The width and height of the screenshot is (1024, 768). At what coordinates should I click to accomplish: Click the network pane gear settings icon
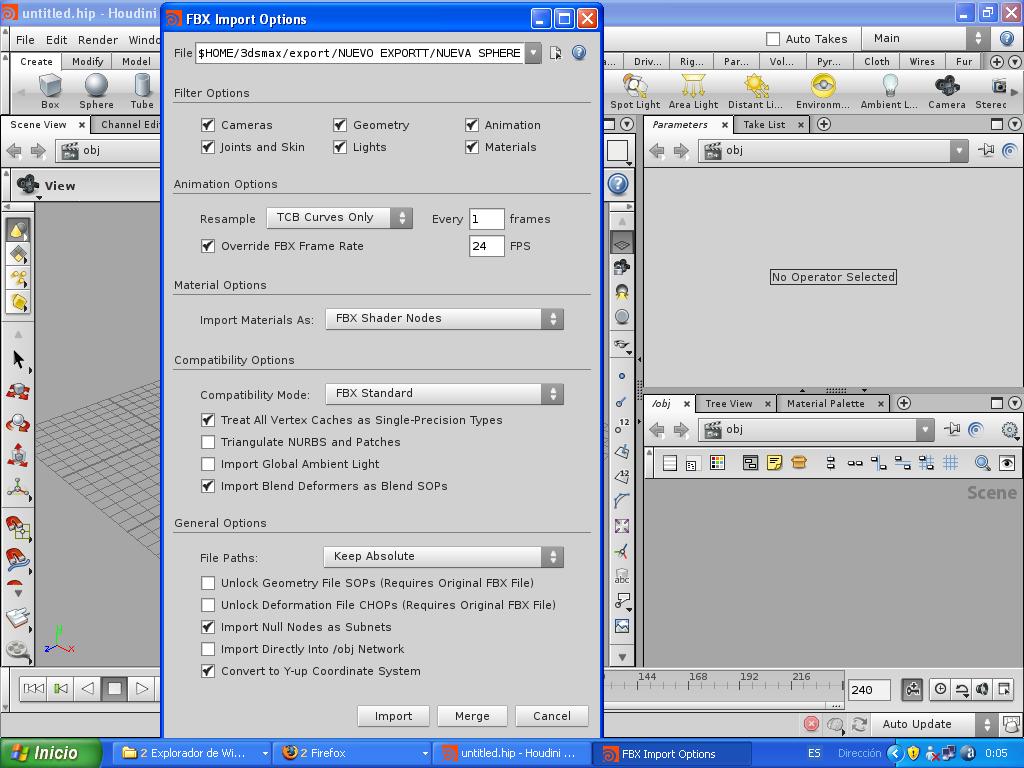tap(1010, 430)
